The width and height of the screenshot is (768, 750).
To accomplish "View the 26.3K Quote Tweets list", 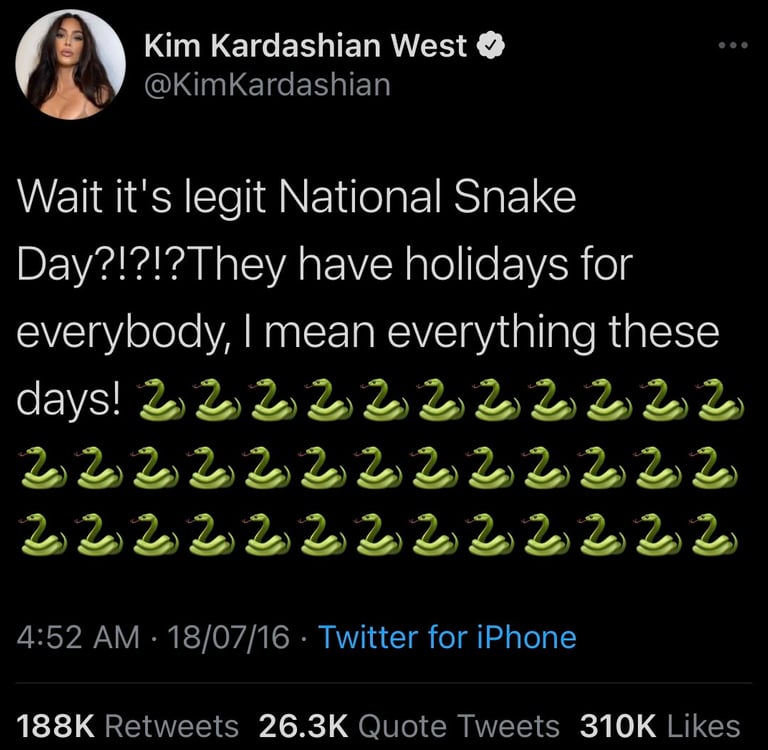I will point(409,726).
